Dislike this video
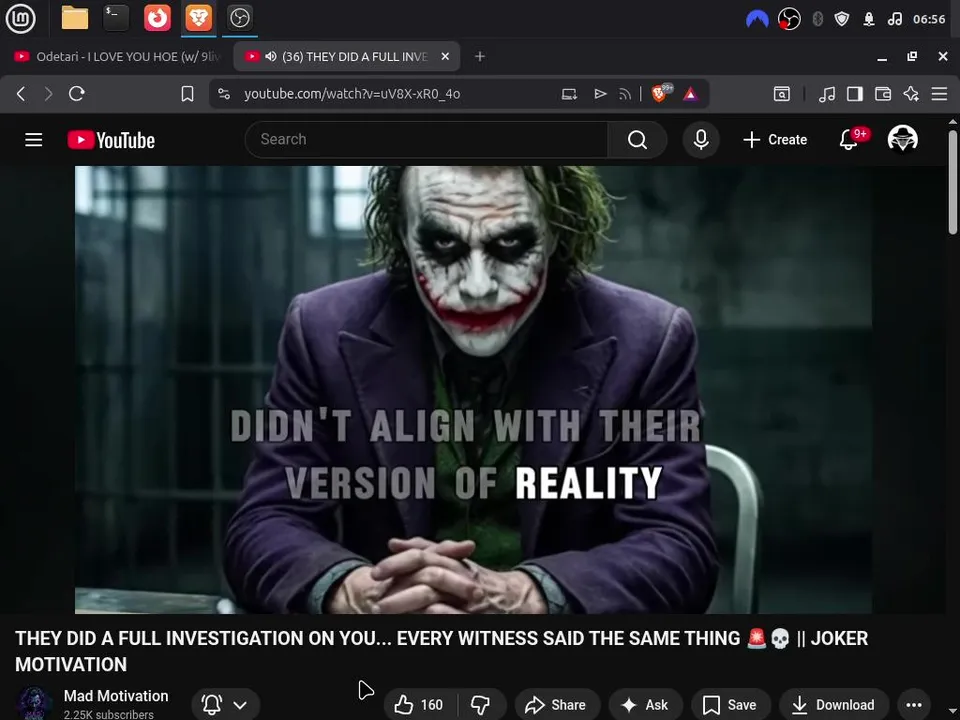This screenshot has height=720, width=960. pyautogui.click(x=481, y=705)
